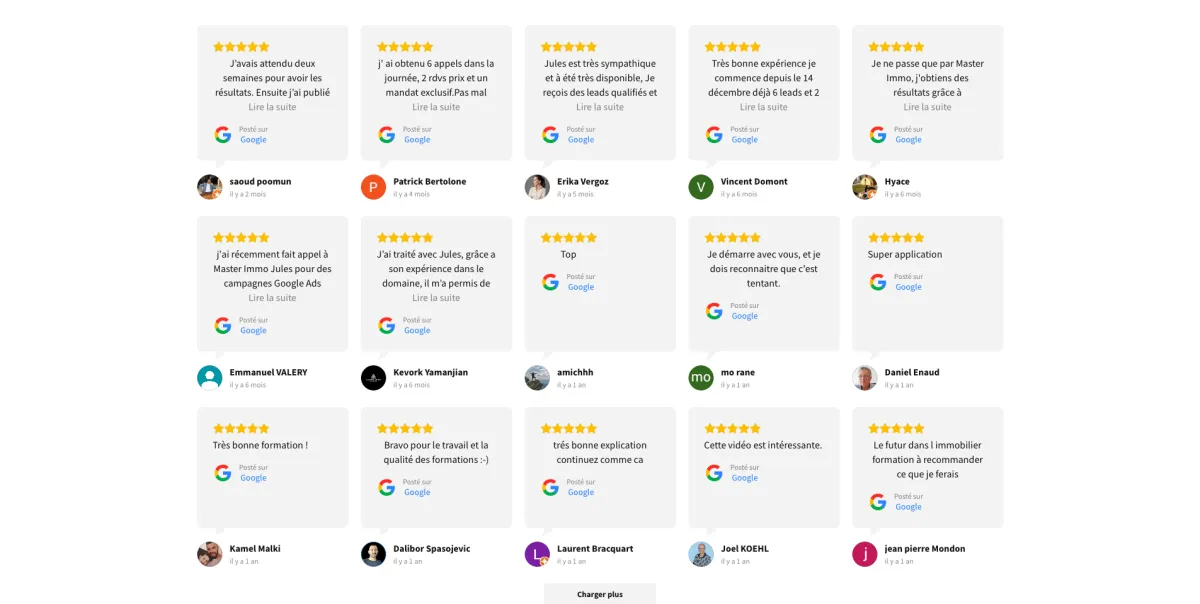Click the star rating in Dalibor Spasojevic's review
1200x604 pixels.
[x=405, y=428]
